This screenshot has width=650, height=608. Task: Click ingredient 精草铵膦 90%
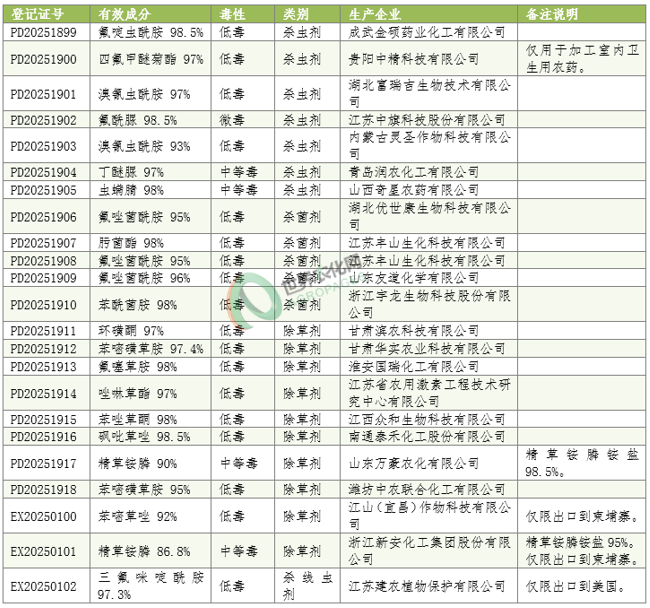tap(138, 463)
